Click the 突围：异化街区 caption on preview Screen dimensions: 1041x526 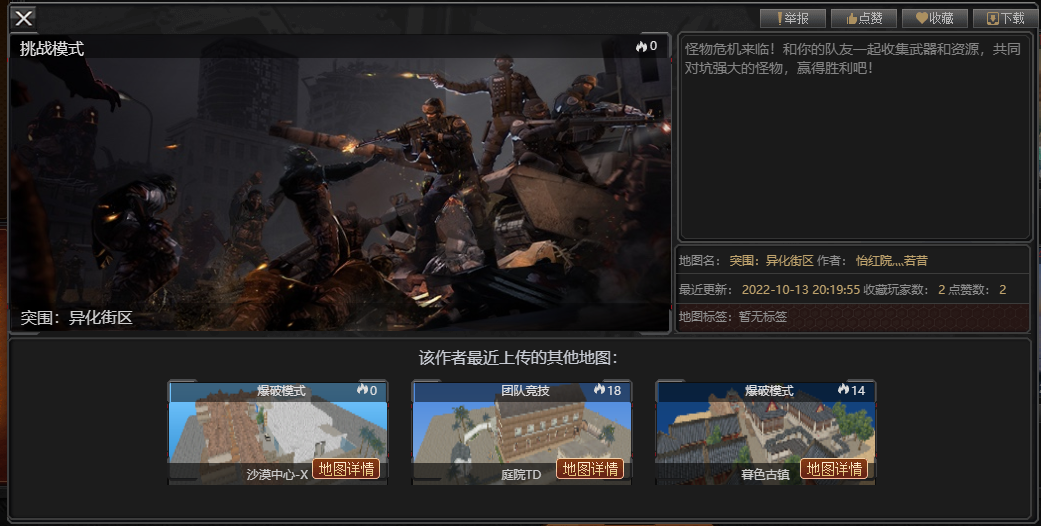(76, 317)
